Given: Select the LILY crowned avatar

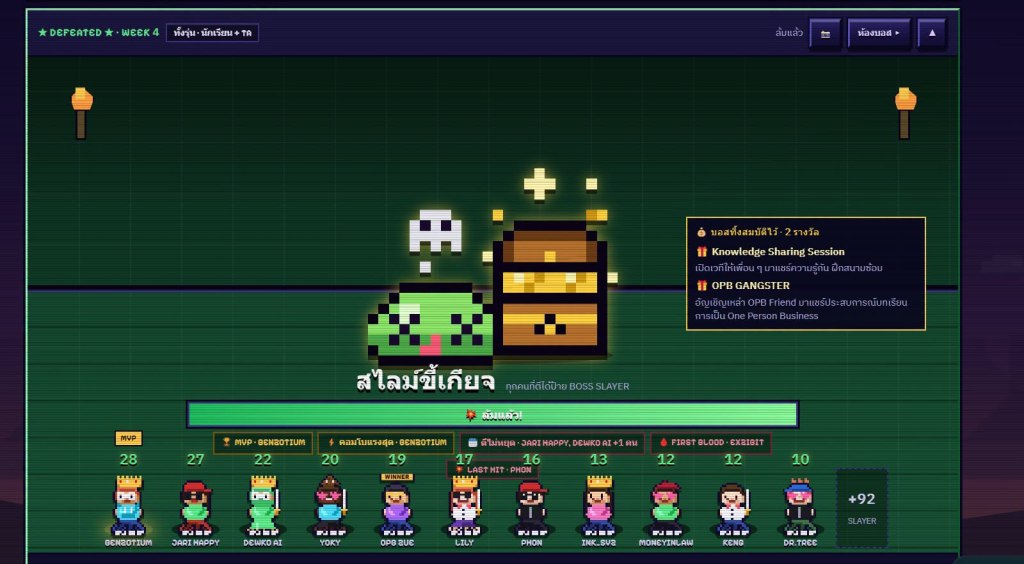Looking at the screenshot, I should (465, 506).
